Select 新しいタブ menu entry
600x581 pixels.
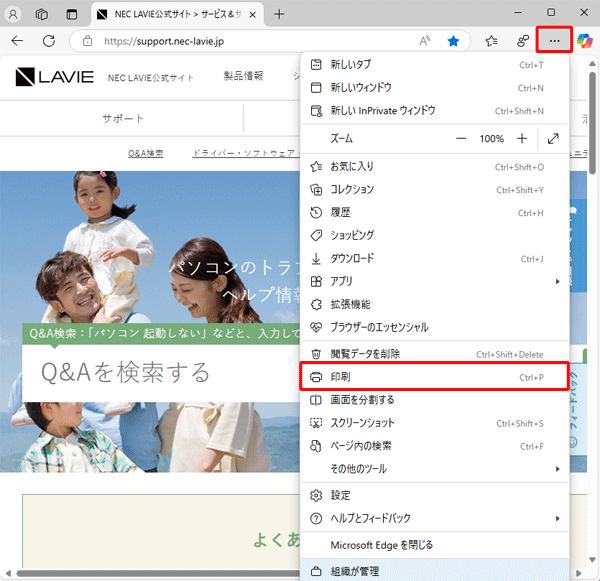point(435,65)
